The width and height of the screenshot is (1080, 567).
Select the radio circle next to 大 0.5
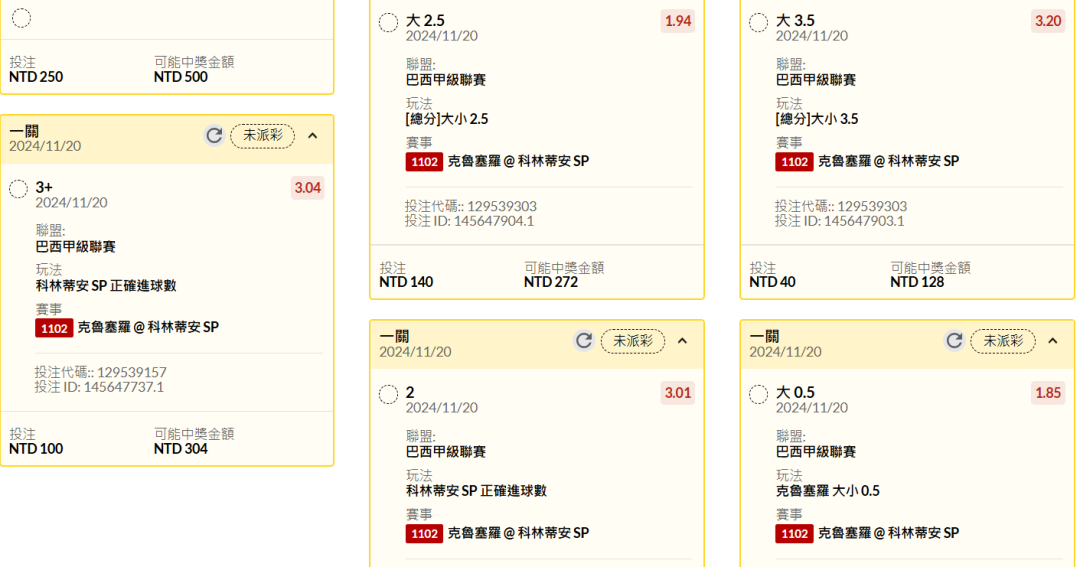pos(758,395)
